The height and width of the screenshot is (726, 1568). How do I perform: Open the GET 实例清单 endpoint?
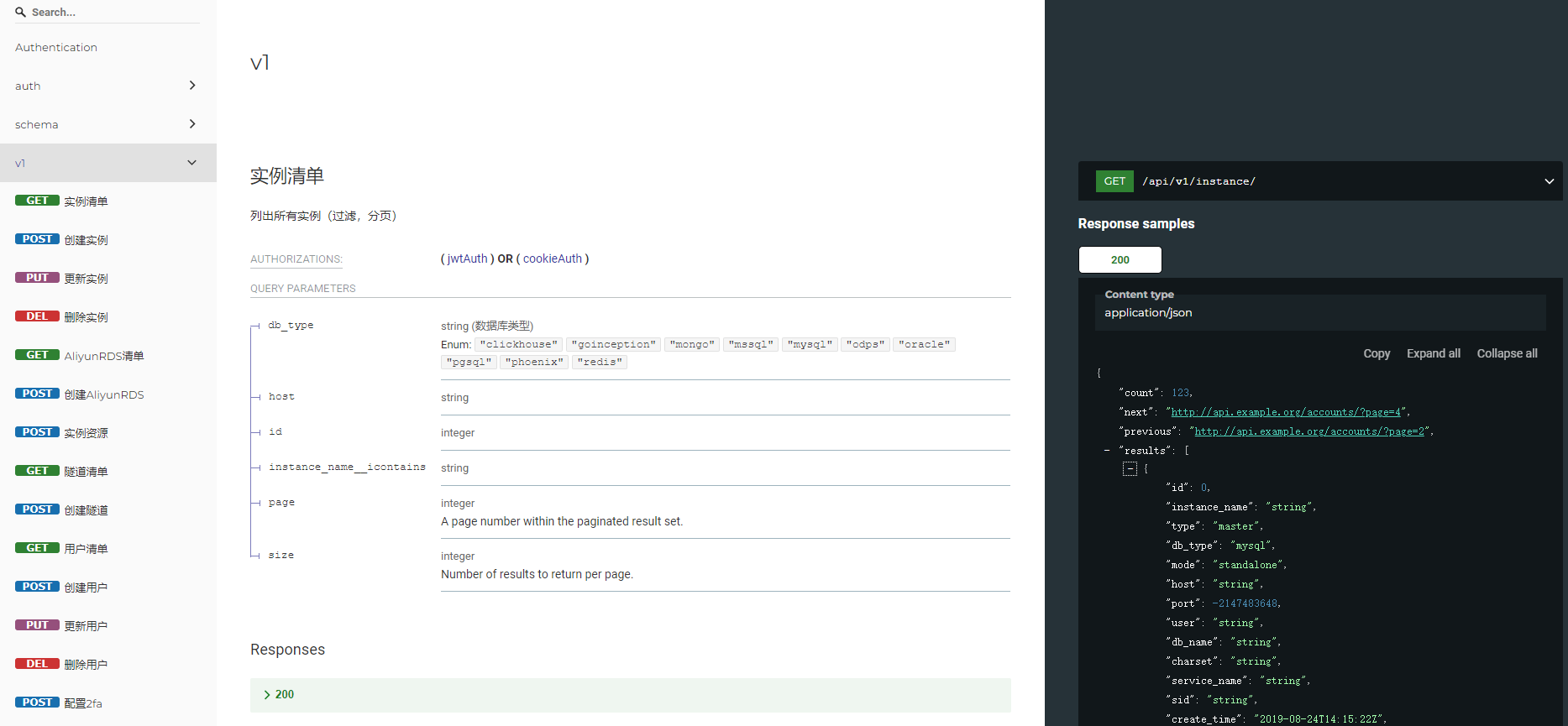pos(86,201)
